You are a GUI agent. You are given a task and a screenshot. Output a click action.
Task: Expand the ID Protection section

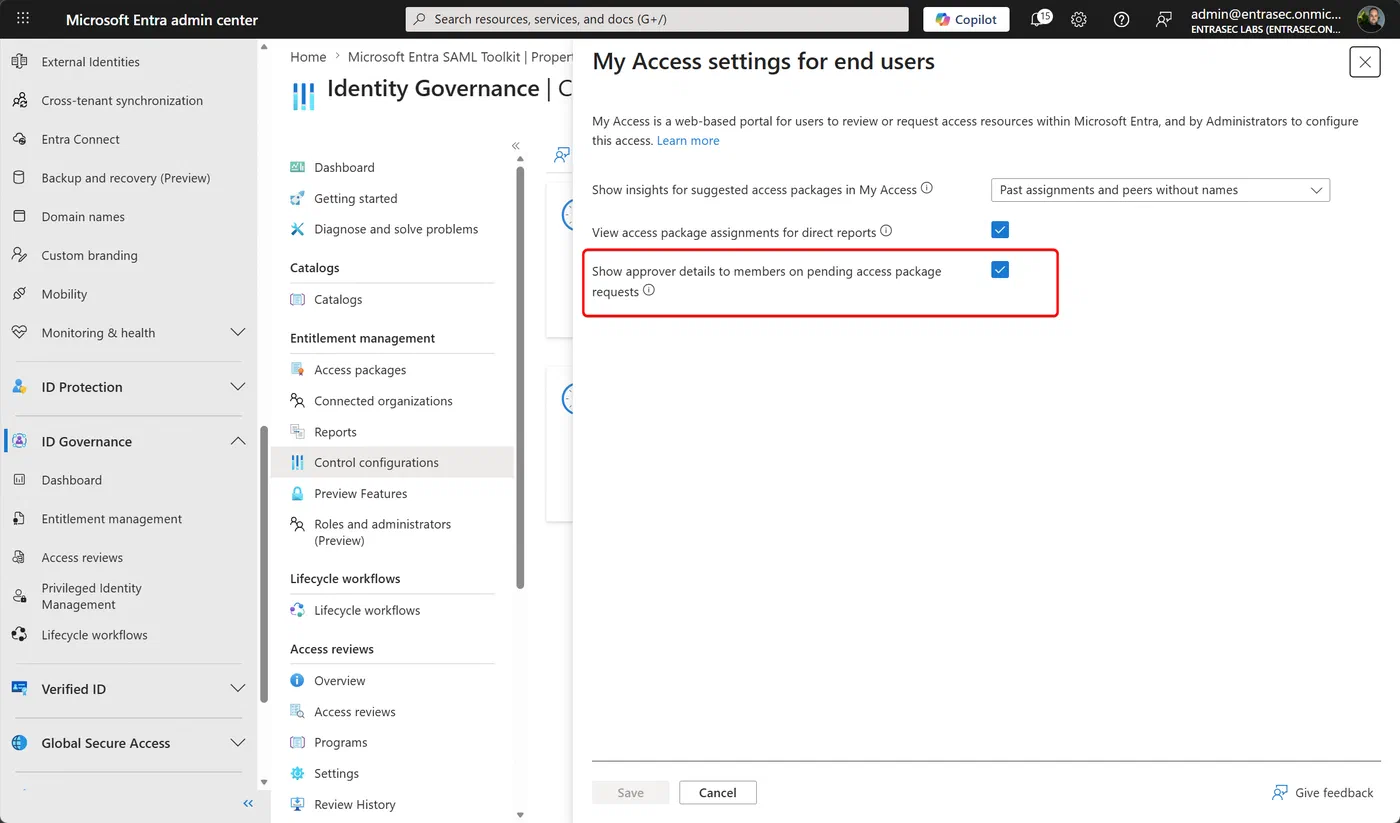(x=238, y=387)
